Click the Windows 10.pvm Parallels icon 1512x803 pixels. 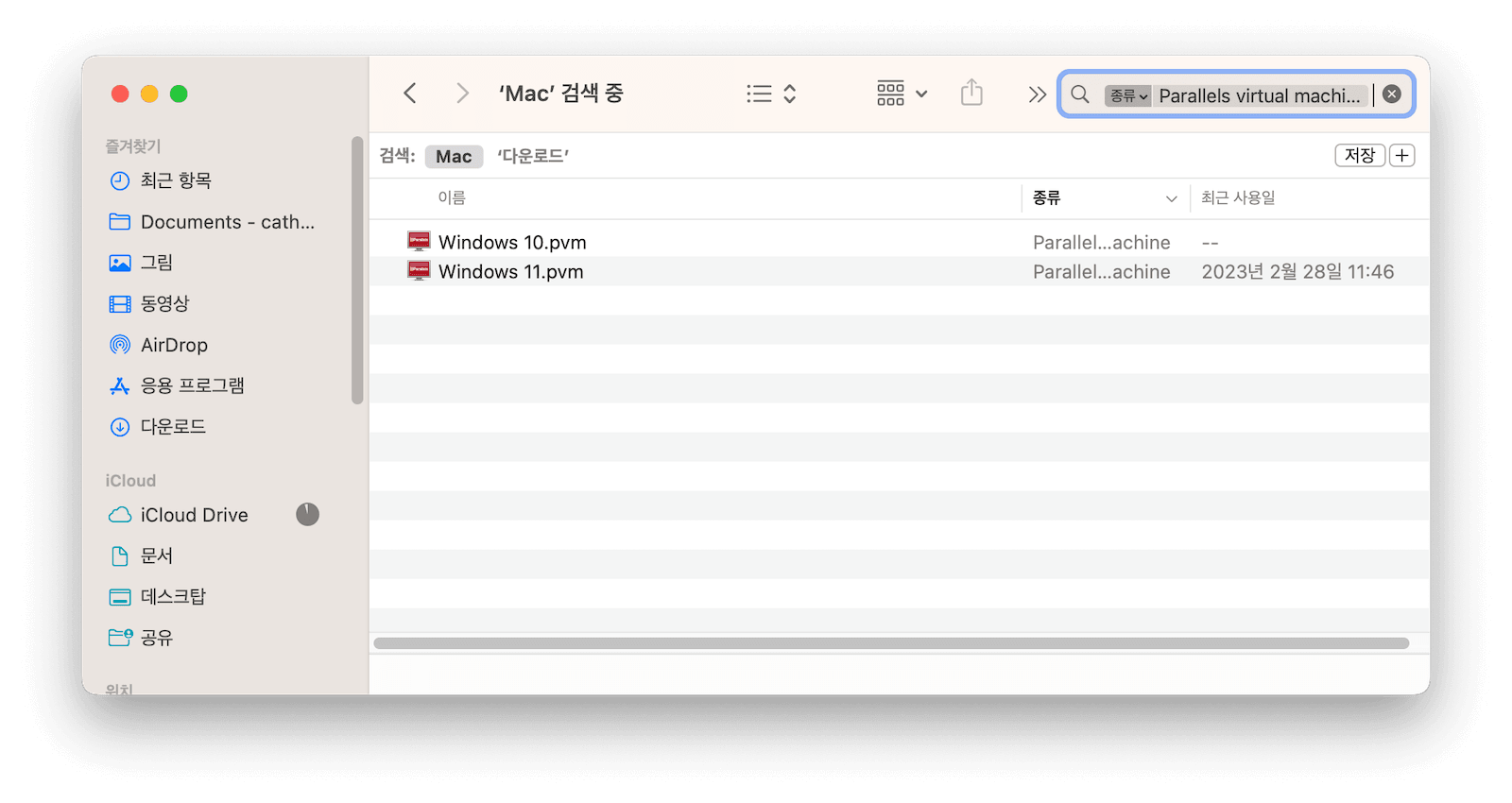click(419, 241)
